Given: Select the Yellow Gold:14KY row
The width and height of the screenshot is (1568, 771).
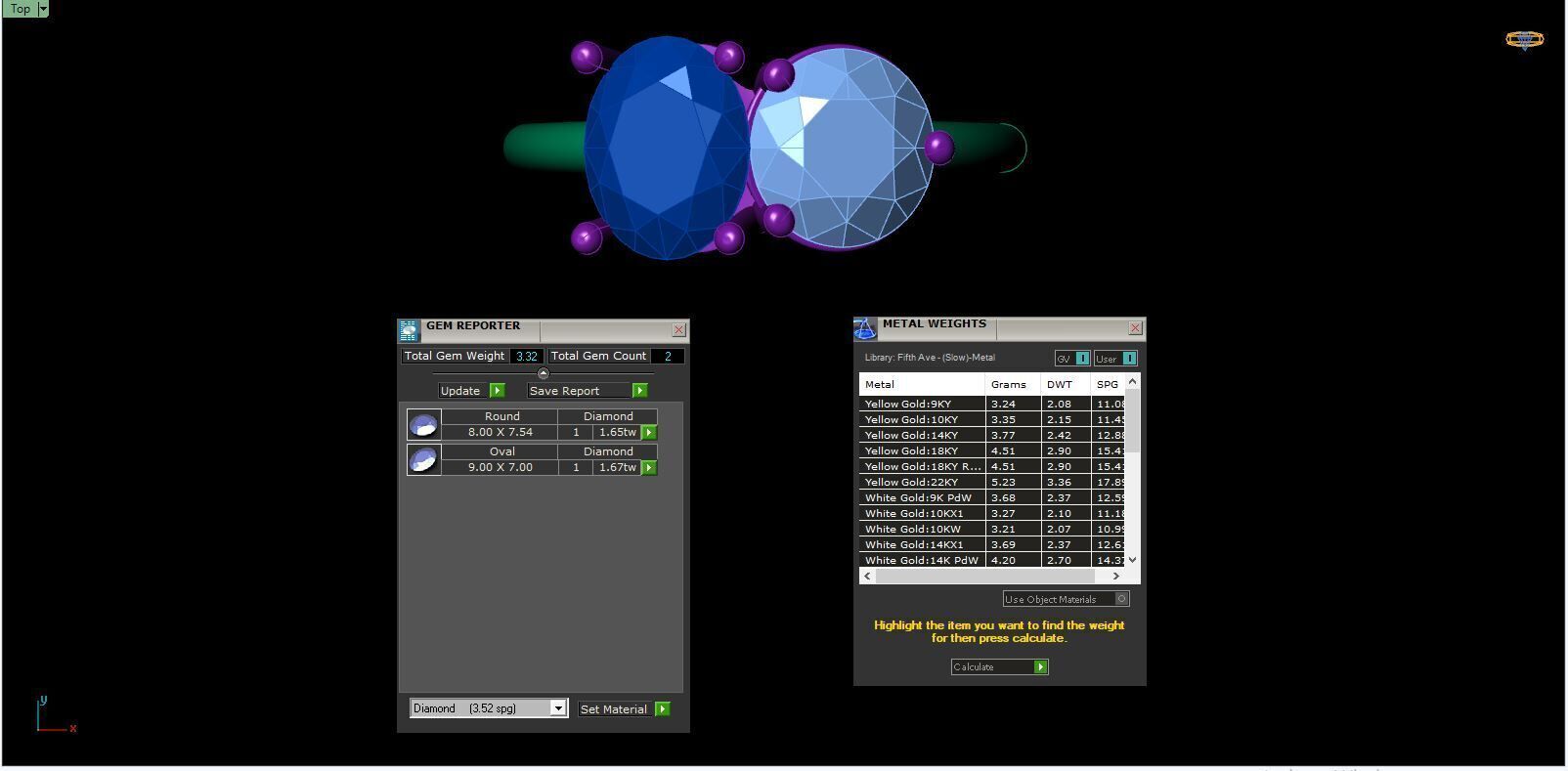Looking at the screenshot, I should point(992,435).
